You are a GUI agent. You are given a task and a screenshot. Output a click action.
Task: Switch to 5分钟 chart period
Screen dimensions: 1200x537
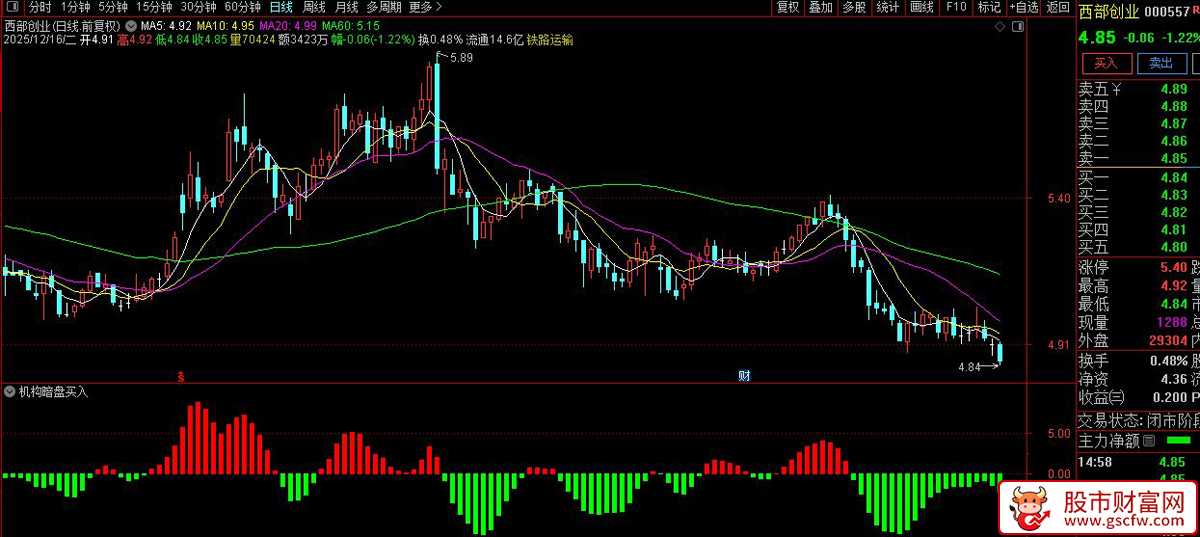(113, 7)
